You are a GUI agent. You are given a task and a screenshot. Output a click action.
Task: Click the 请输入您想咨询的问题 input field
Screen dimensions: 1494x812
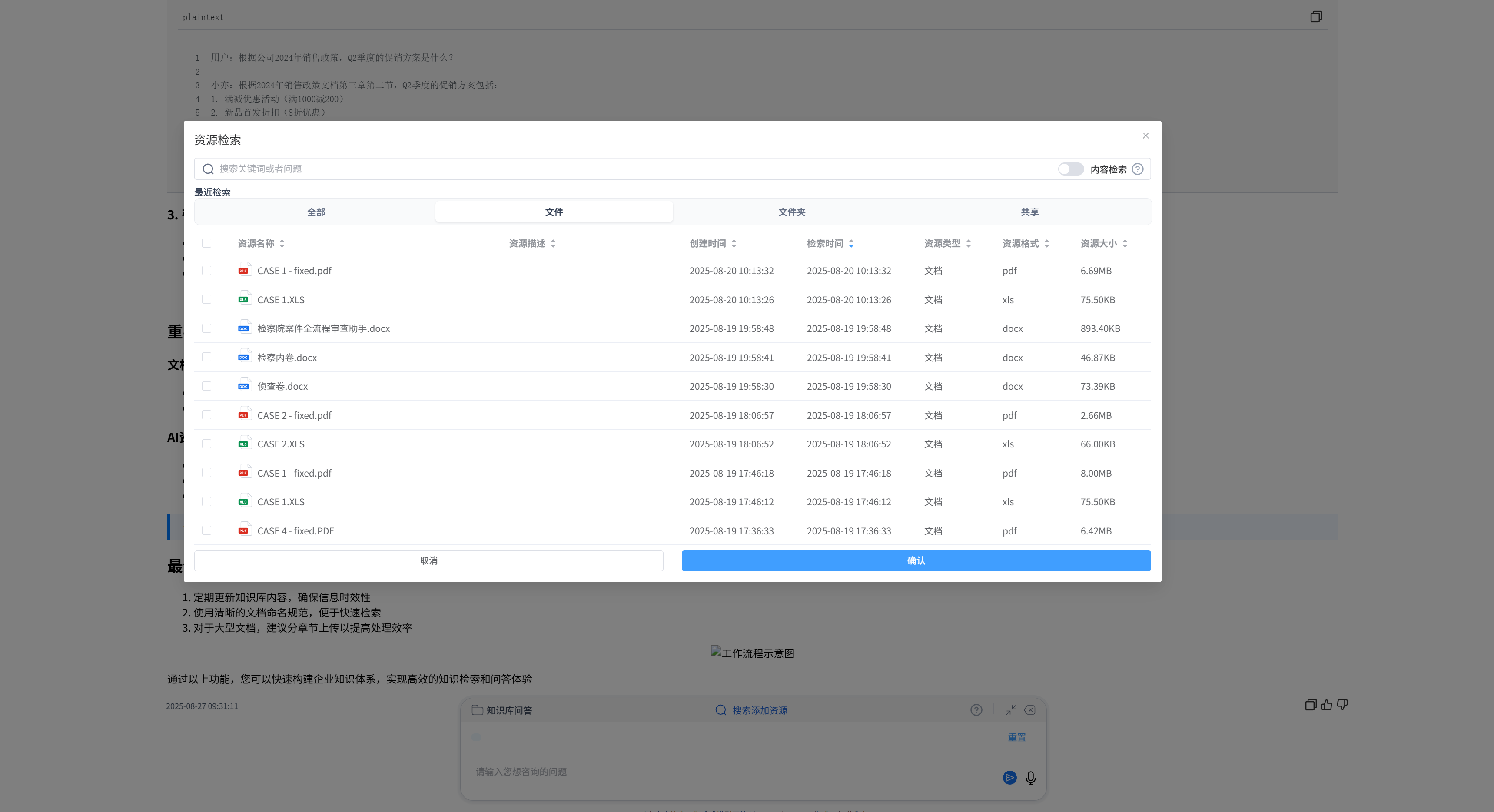click(x=638, y=772)
